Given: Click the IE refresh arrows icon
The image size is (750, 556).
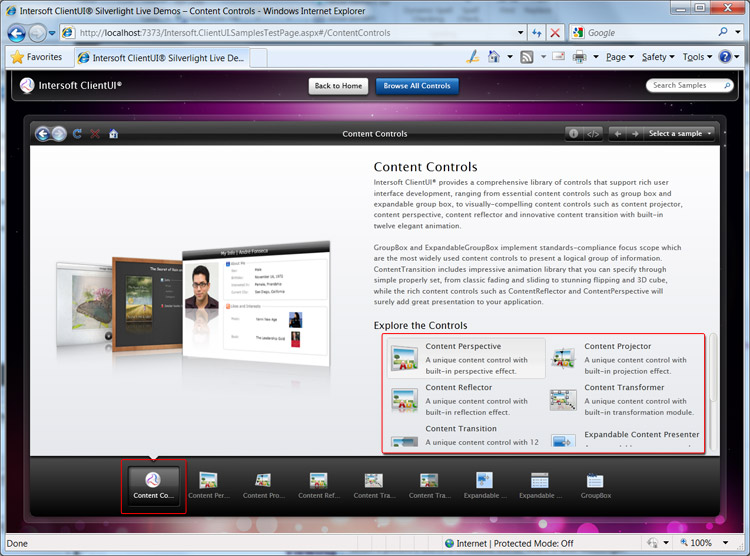Looking at the screenshot, I should click(x=537, y=33).
